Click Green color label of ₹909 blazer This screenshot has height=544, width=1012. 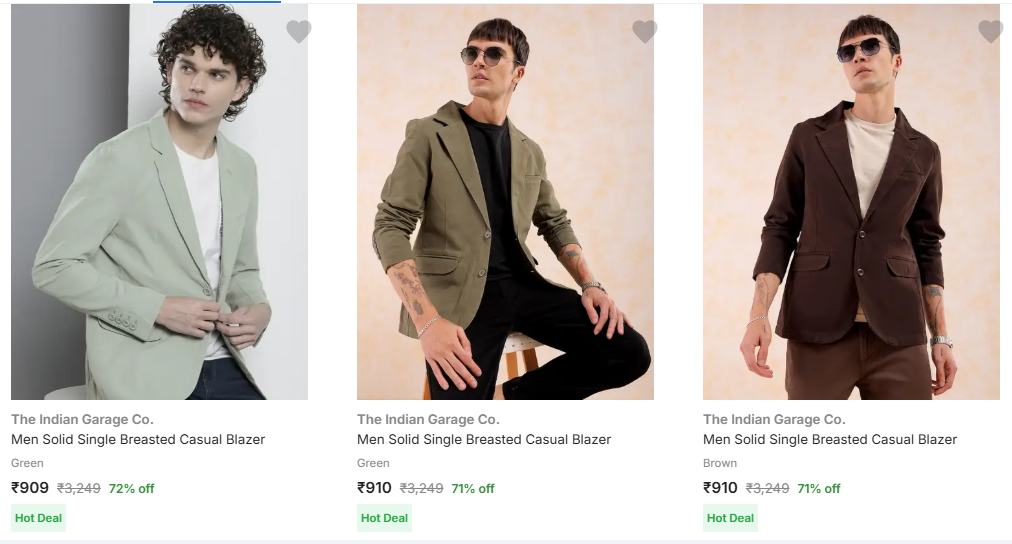click(x=28, y=463)
